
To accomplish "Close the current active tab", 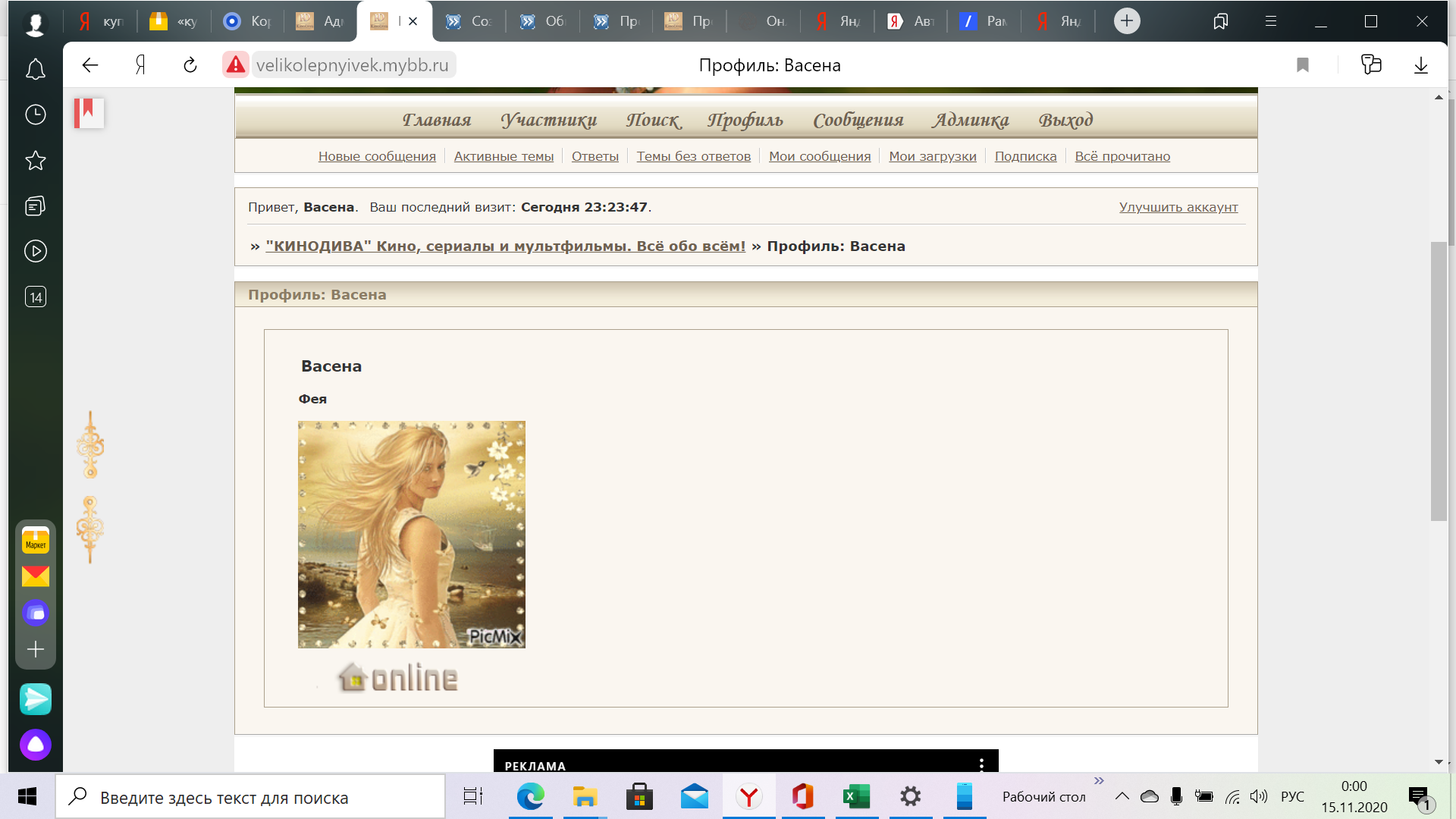I will click(x=413, y=21).
